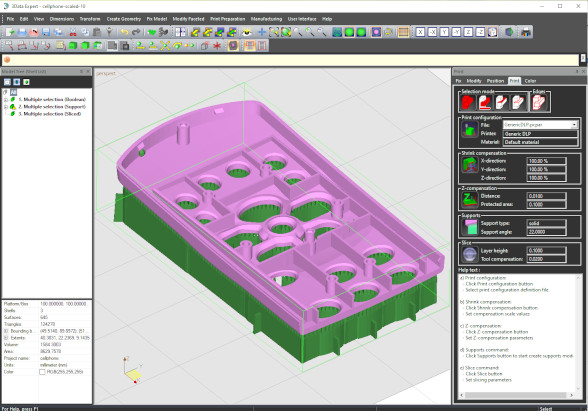Click the -X axis view button
Screen dimensions: 588x411
coord(432,32)
